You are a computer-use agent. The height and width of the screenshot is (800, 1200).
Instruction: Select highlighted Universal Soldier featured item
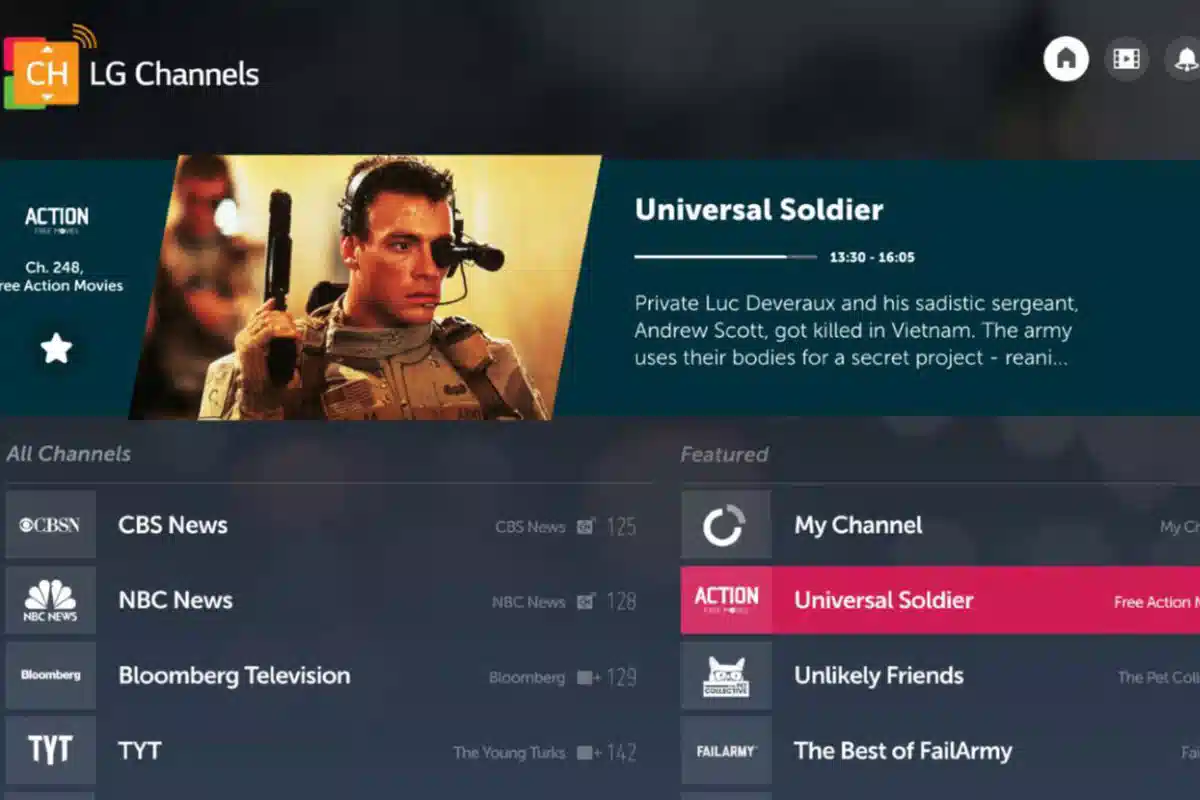pos(940,600)
